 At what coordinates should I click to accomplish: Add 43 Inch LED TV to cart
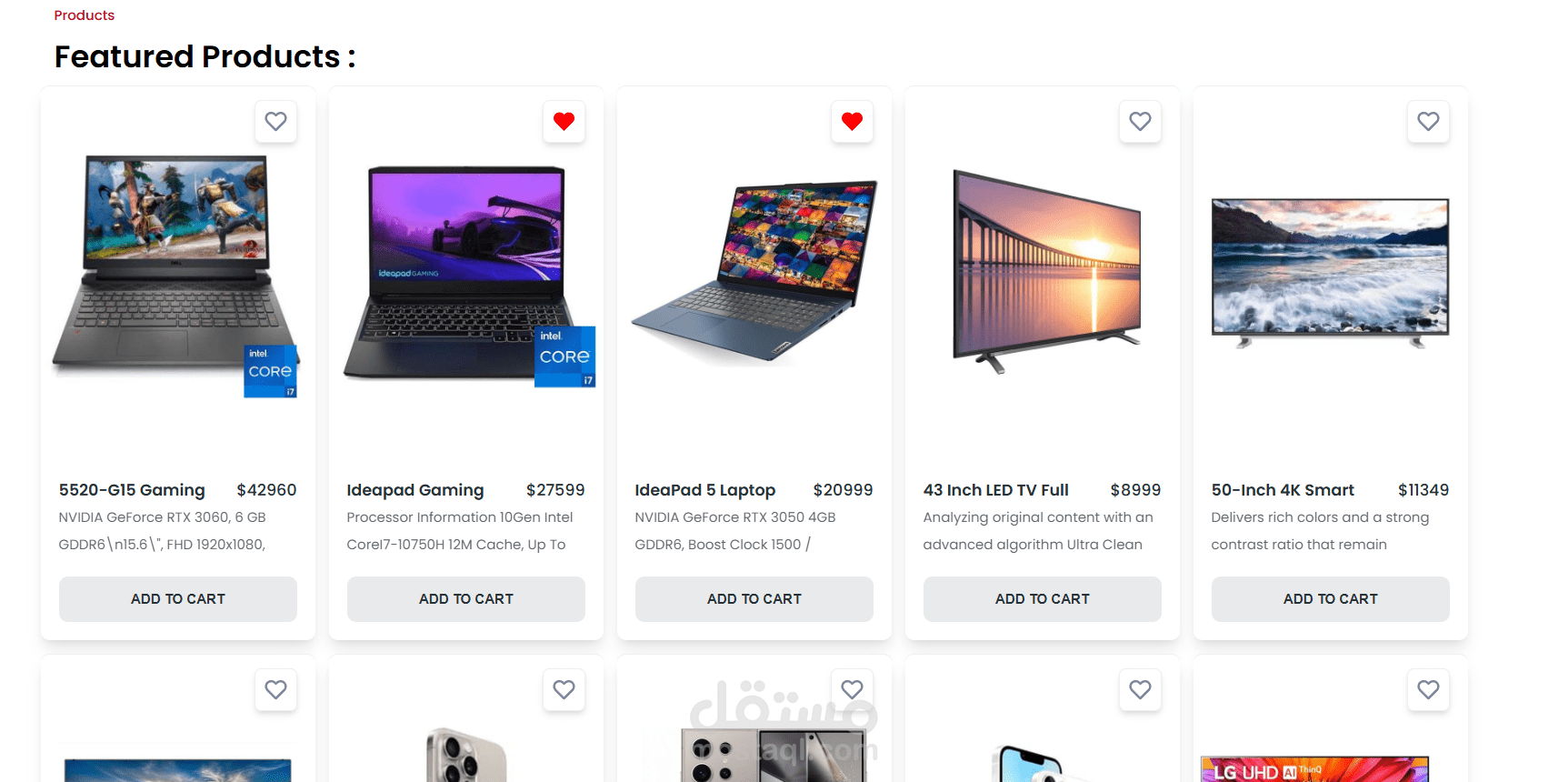pos(1043,599)
